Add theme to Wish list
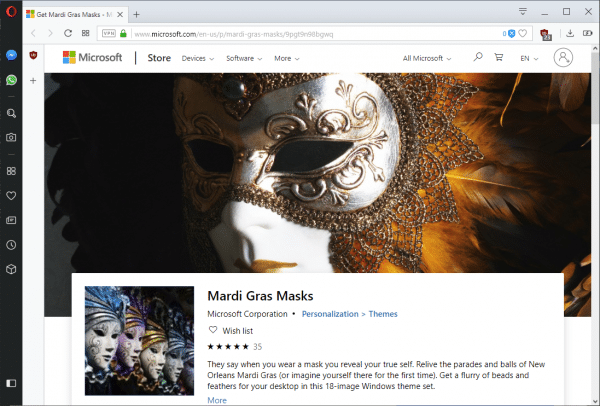The width and height of the screenshot is (600, 406). [x=230, y=331]
